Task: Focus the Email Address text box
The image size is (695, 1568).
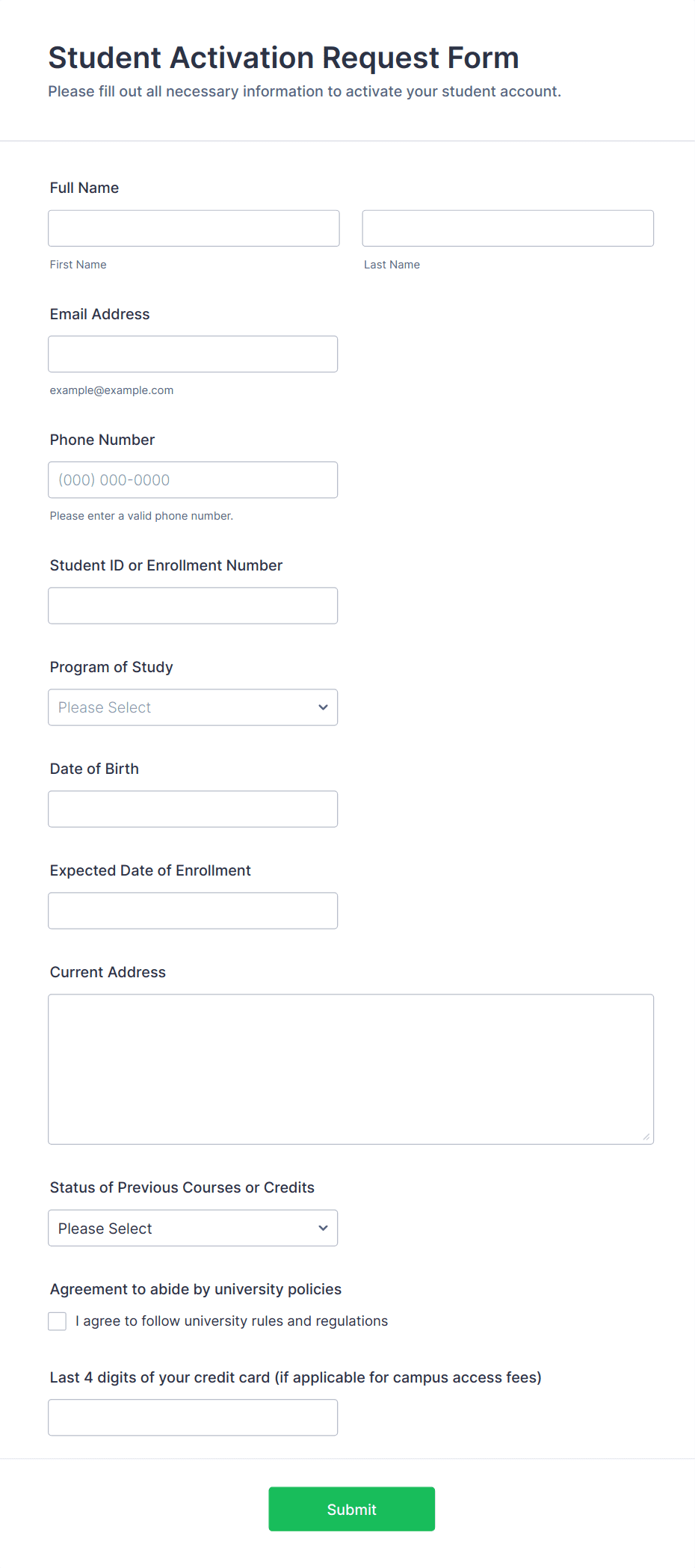Action: coord(193,354)
